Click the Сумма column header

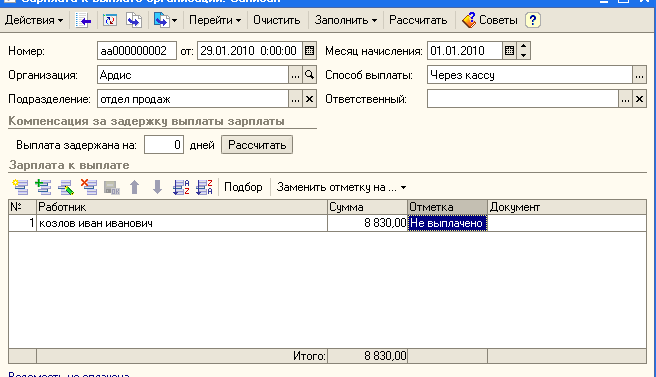coord(367,207)
